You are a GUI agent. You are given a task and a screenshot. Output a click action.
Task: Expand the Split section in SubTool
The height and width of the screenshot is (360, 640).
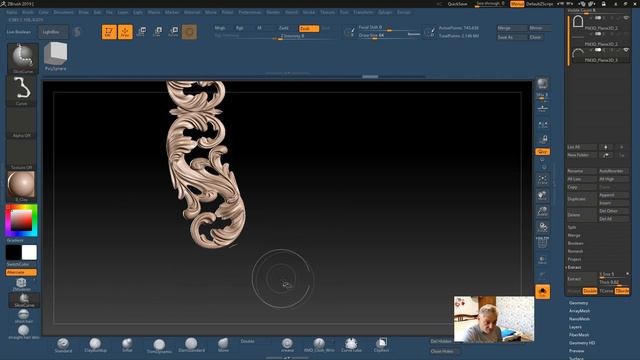pos(572,227)
